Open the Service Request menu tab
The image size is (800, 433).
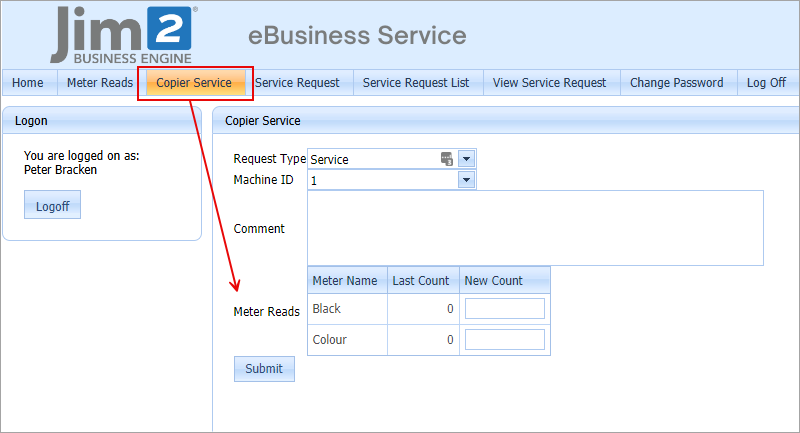coord(297,83)
